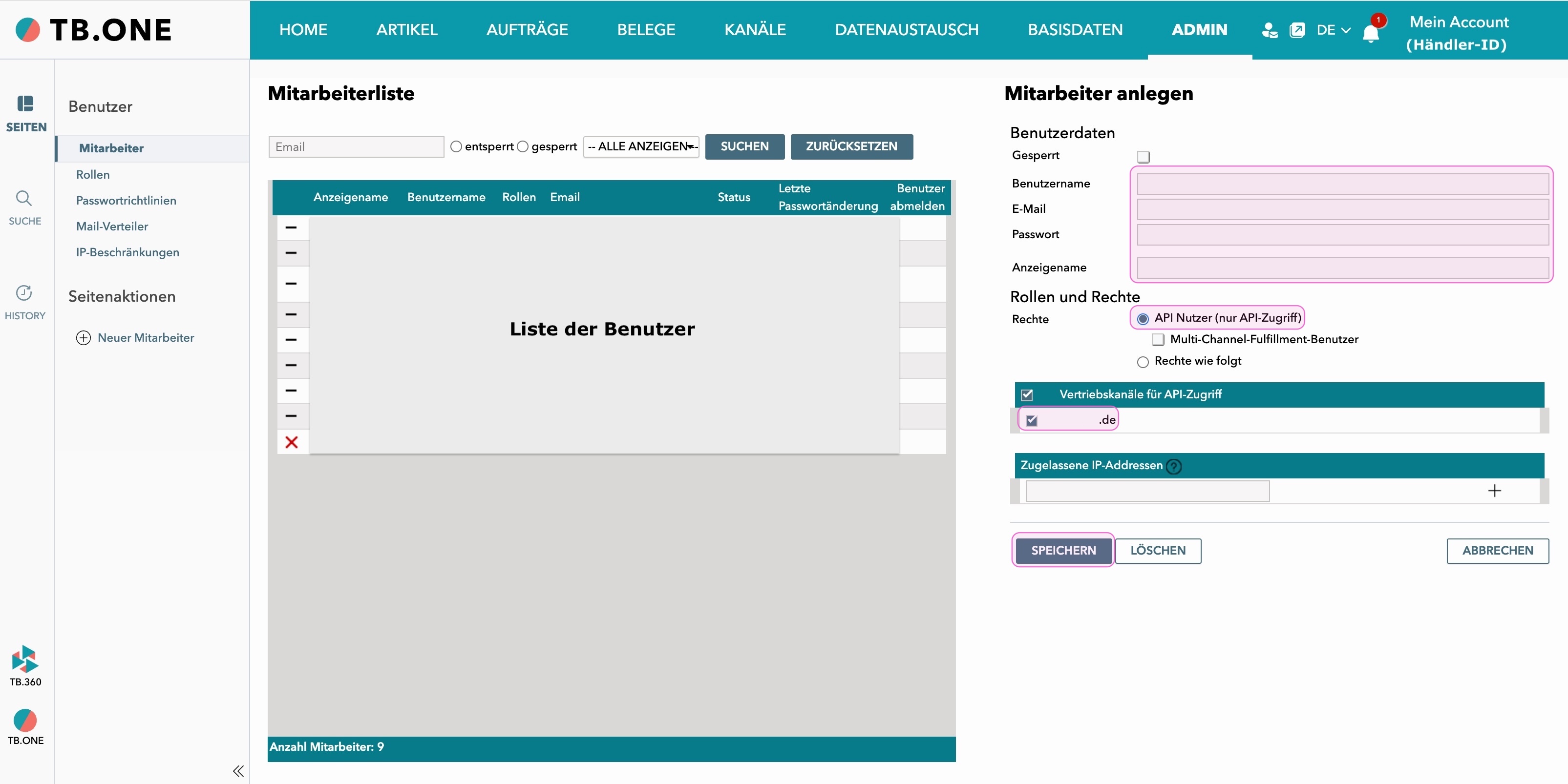Image resolution: width=1568 pixels, height=784 pixels.
Task: Enable the Multi-Channel-Fulfillment-Benutzer checkbox
Action: 1158,340
